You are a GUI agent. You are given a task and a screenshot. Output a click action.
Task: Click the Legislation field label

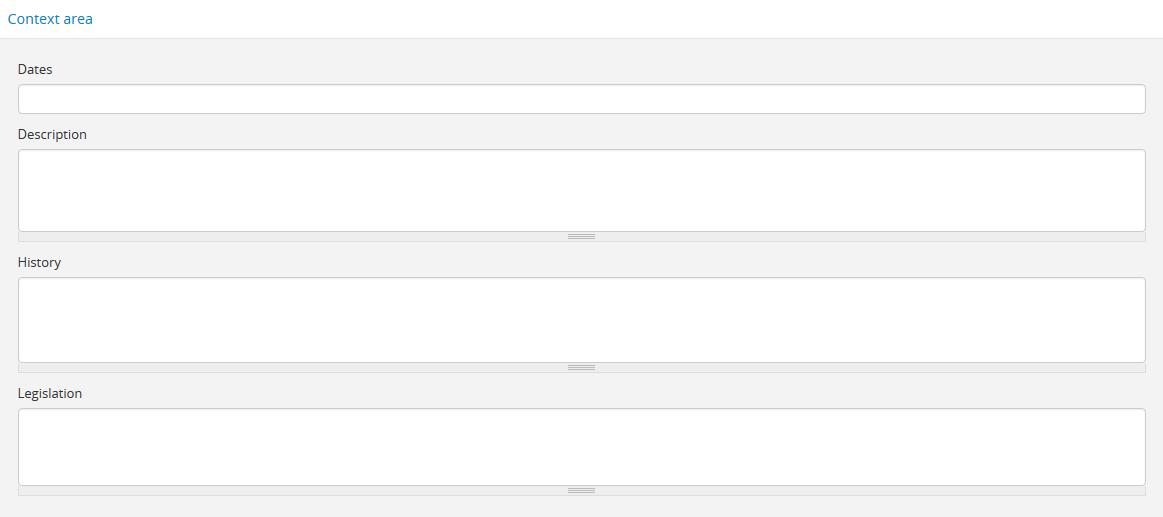click(50, 393)
